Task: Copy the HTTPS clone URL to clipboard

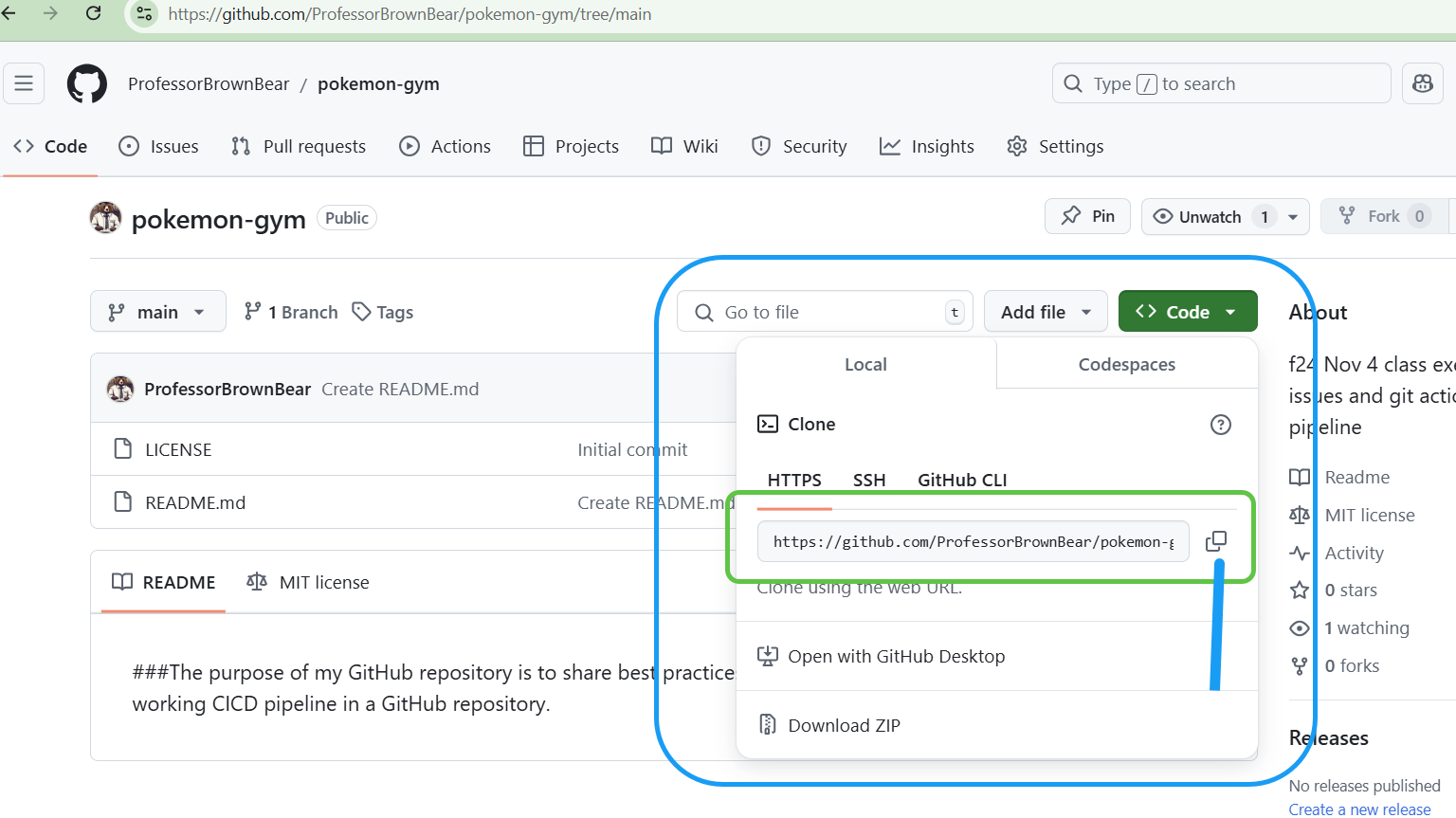Action: click(1215, 541)
